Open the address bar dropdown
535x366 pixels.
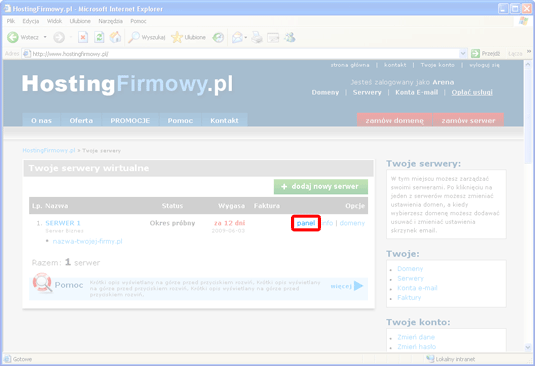(x=463, y=54)
